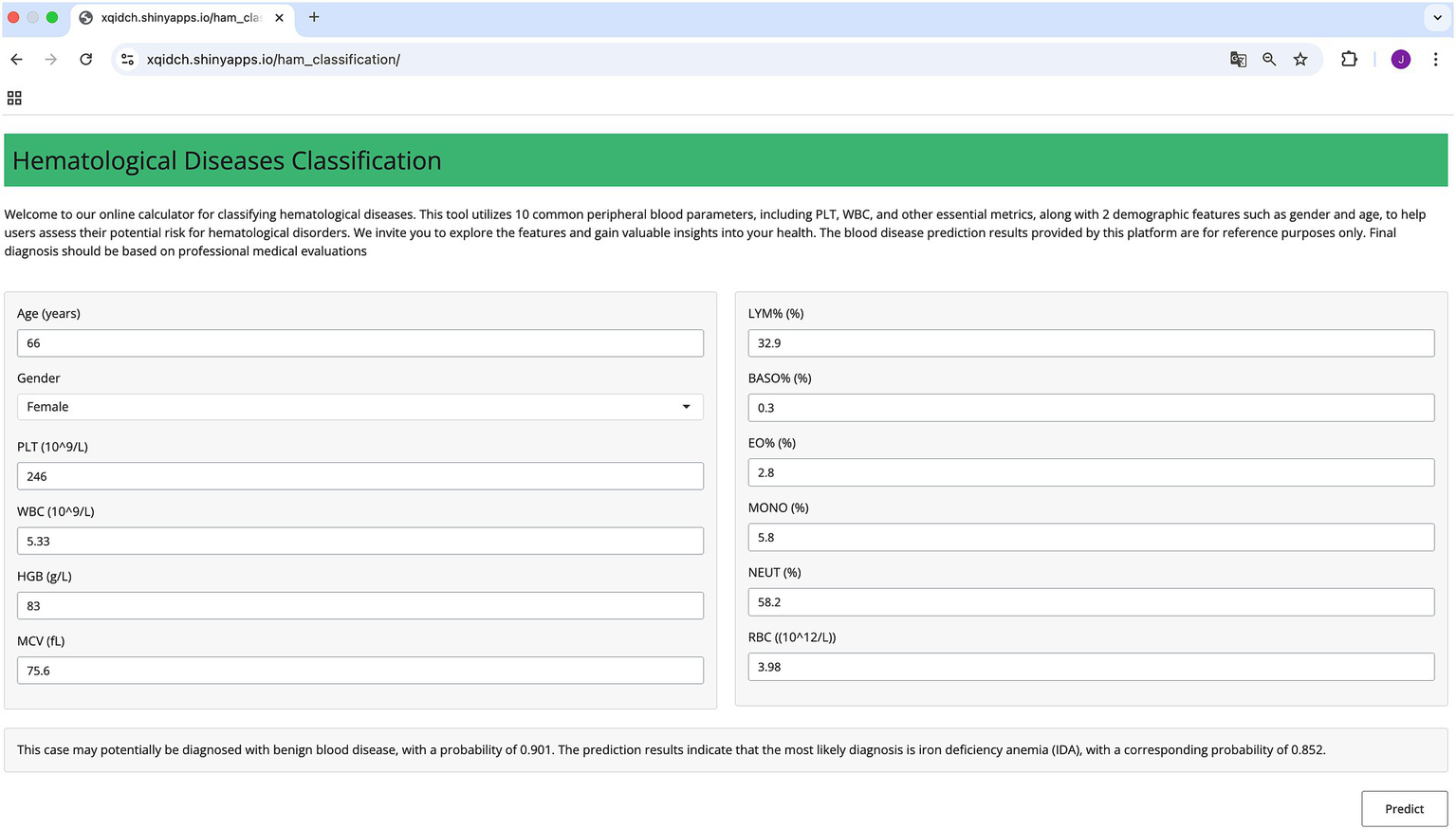Click the Hematological Diseases Classification header
Viewport: 1456px width, 829px height.
click(x=227, y=160)
